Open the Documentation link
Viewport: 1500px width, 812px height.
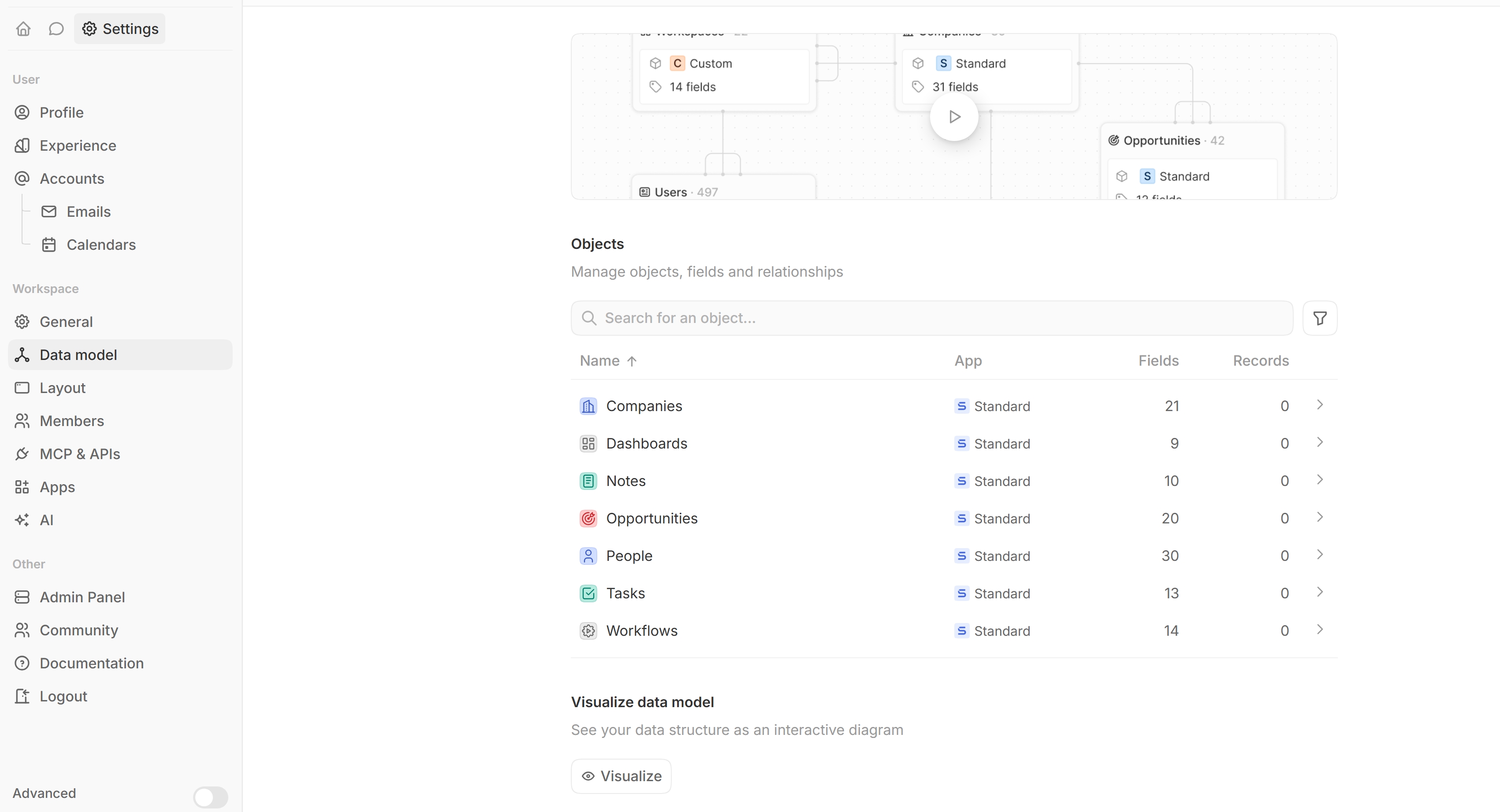click(120, 663)
